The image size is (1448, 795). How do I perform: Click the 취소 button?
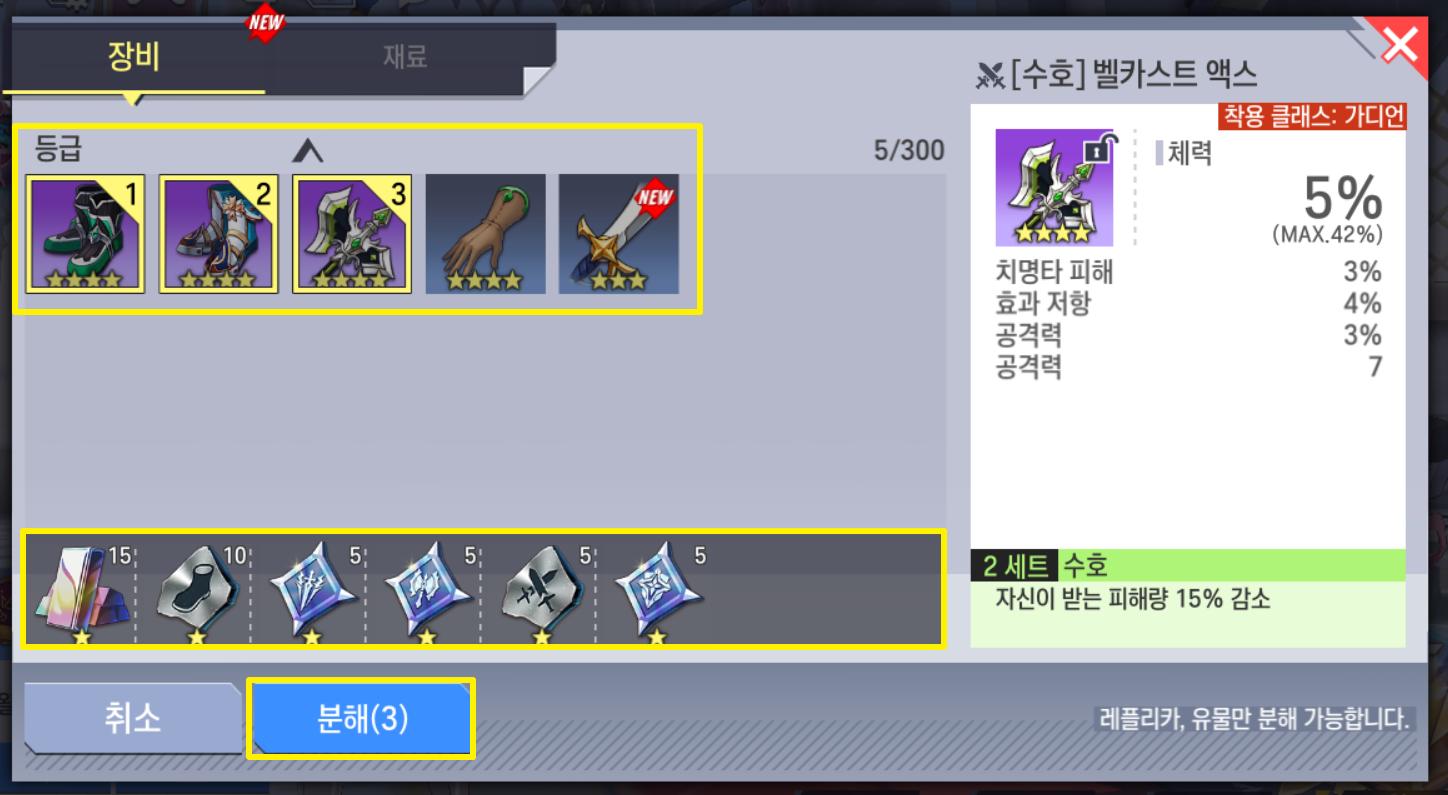133,718
